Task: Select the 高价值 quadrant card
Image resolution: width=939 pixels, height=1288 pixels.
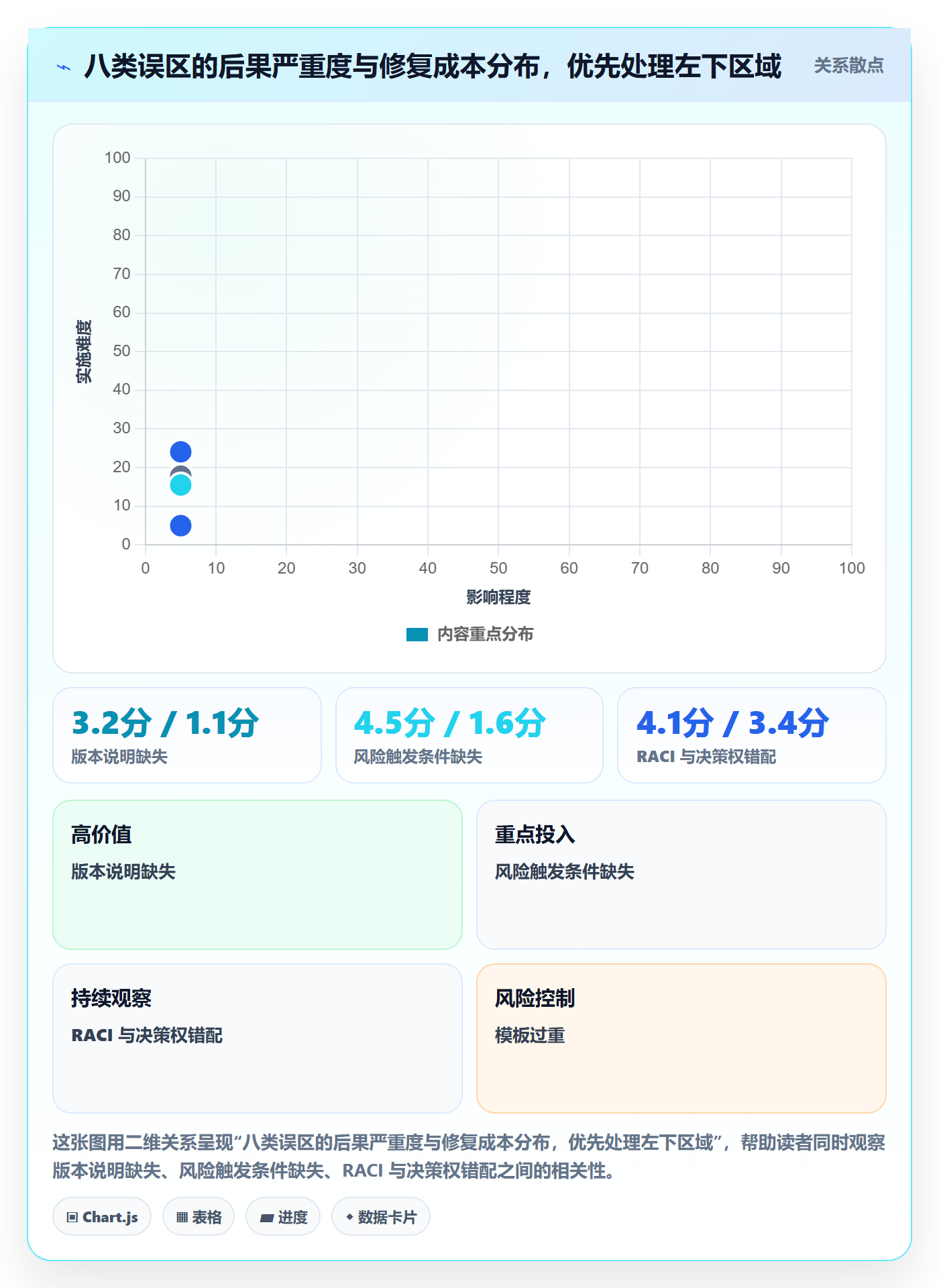Action: coord(258,875)
